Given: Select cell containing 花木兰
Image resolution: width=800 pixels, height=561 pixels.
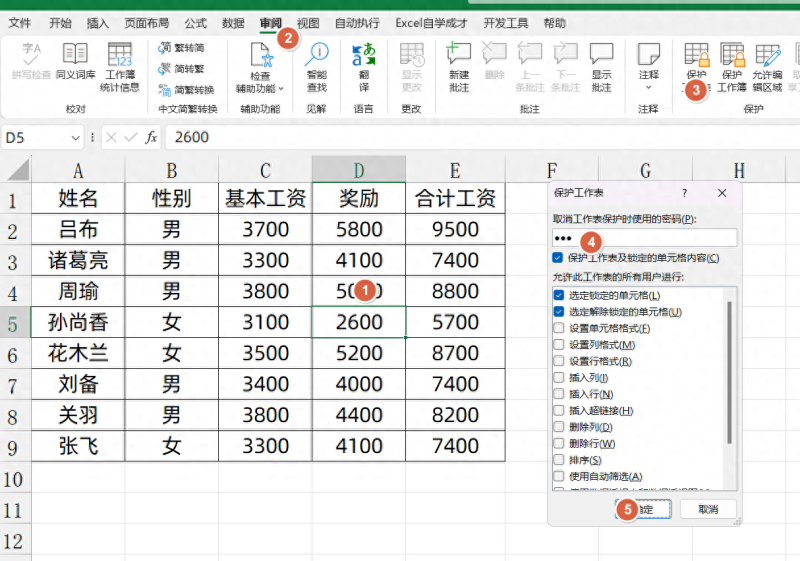Looking at the screenshot, I should (x=78, y=353).
